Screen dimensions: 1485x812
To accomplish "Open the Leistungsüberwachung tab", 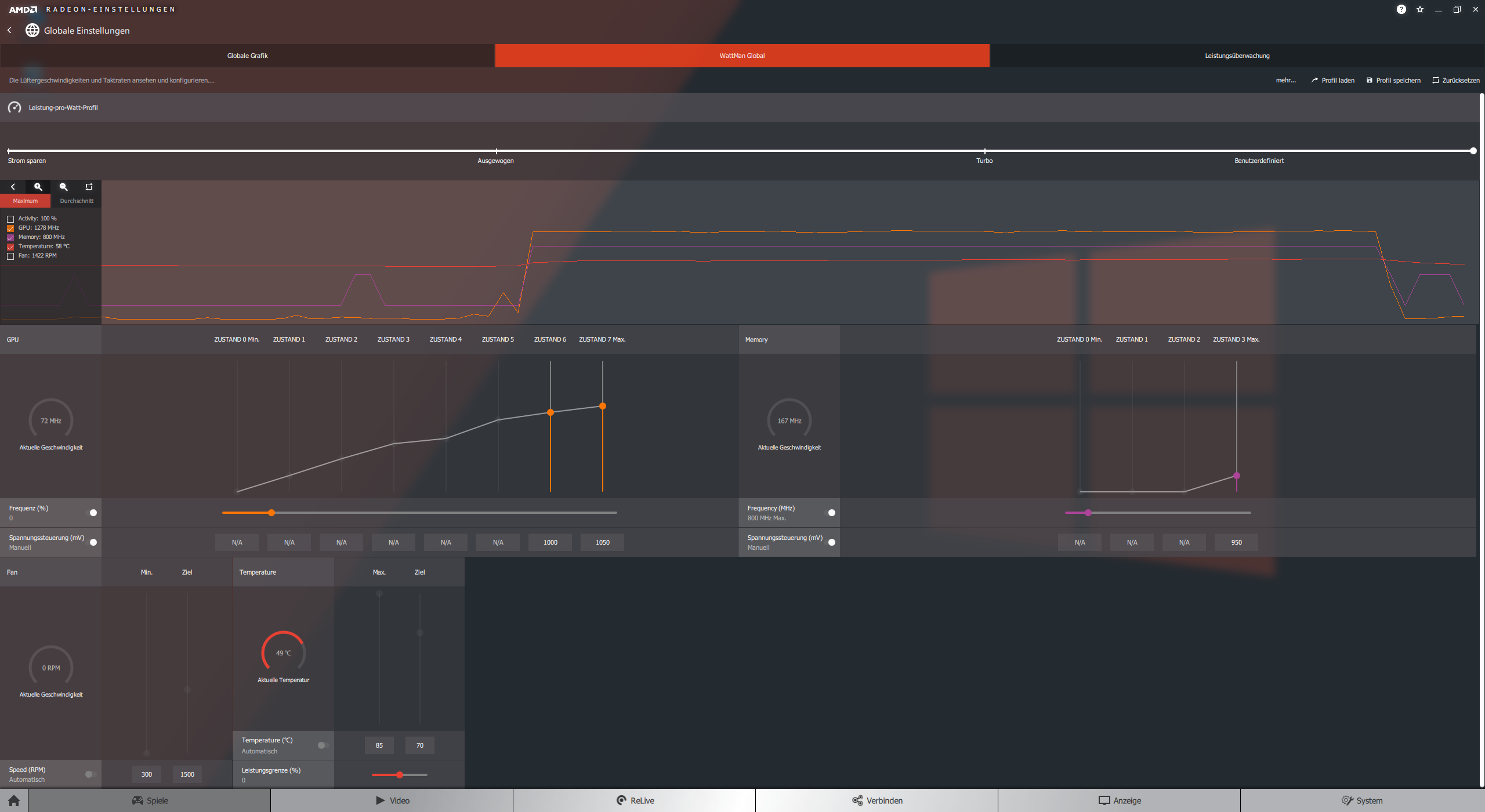I will click(1237, 56).
